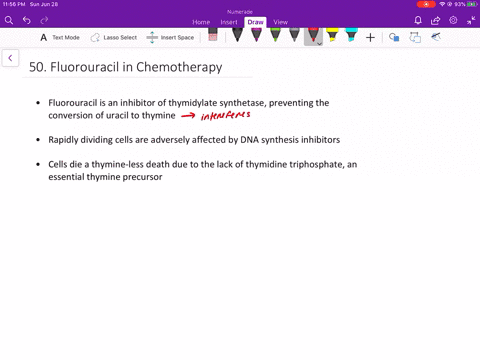Choose the Insert Space tool
Image resolution: width=480 pixels, height=360 pixels.
170,38
